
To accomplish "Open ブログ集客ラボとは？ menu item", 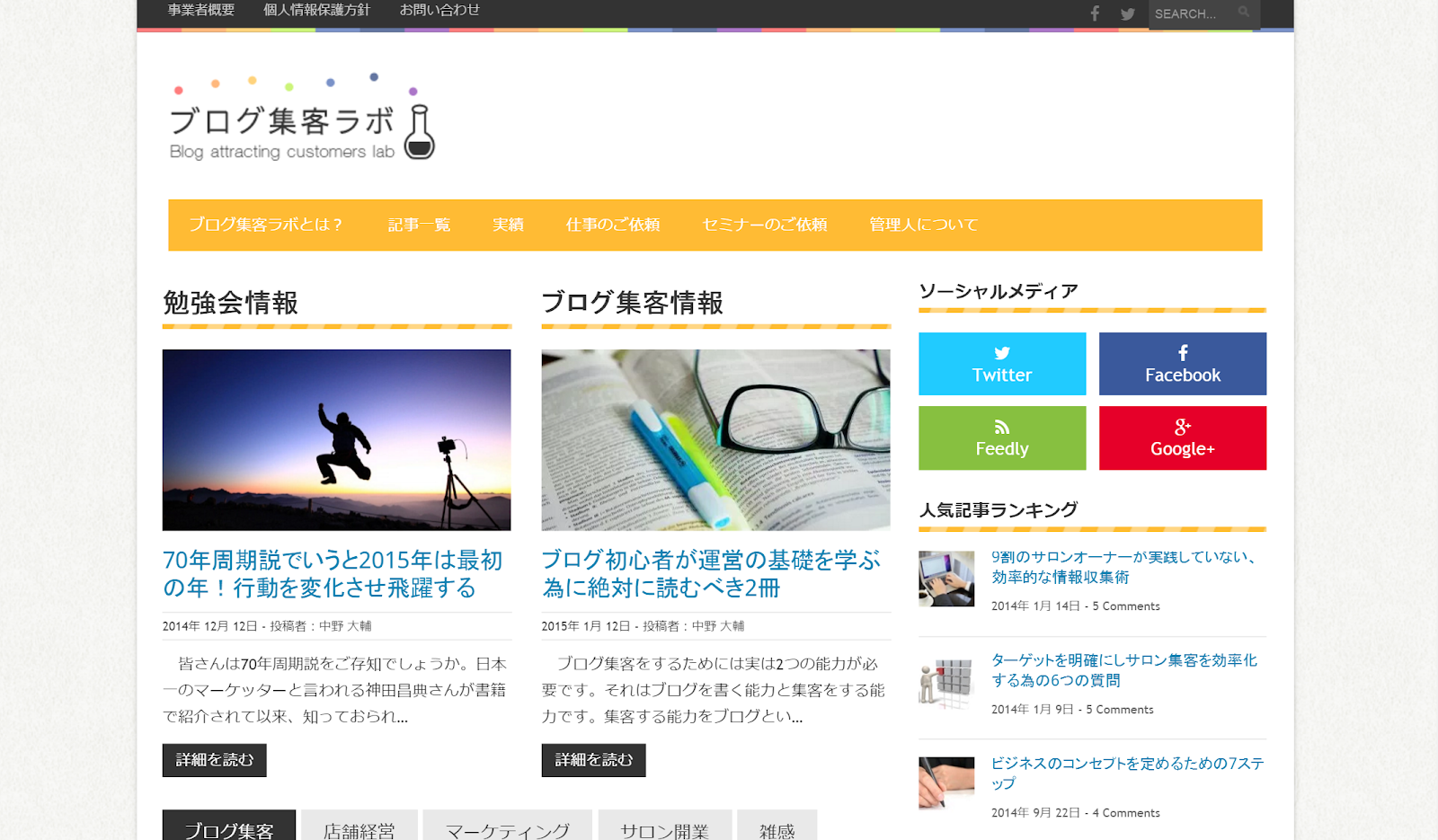I will (267, 225).
